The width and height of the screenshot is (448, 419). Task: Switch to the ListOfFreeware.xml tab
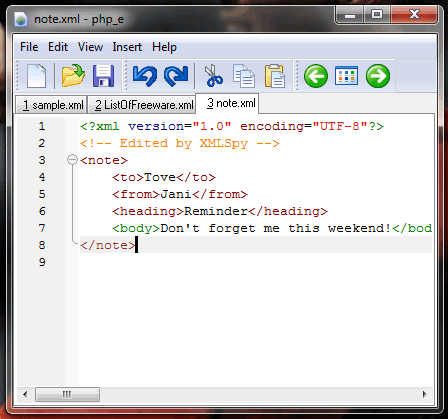[x=142, y=105]
